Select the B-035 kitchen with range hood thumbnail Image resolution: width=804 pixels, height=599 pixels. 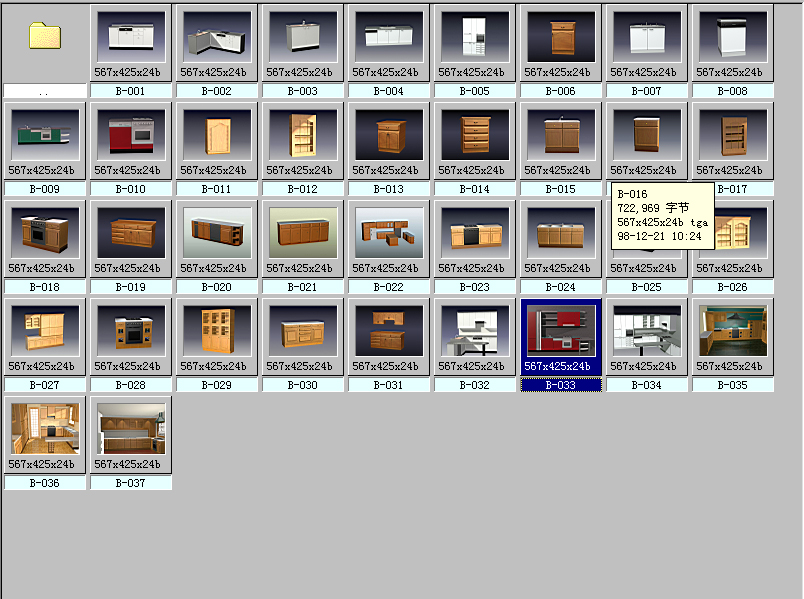[733, 331]
